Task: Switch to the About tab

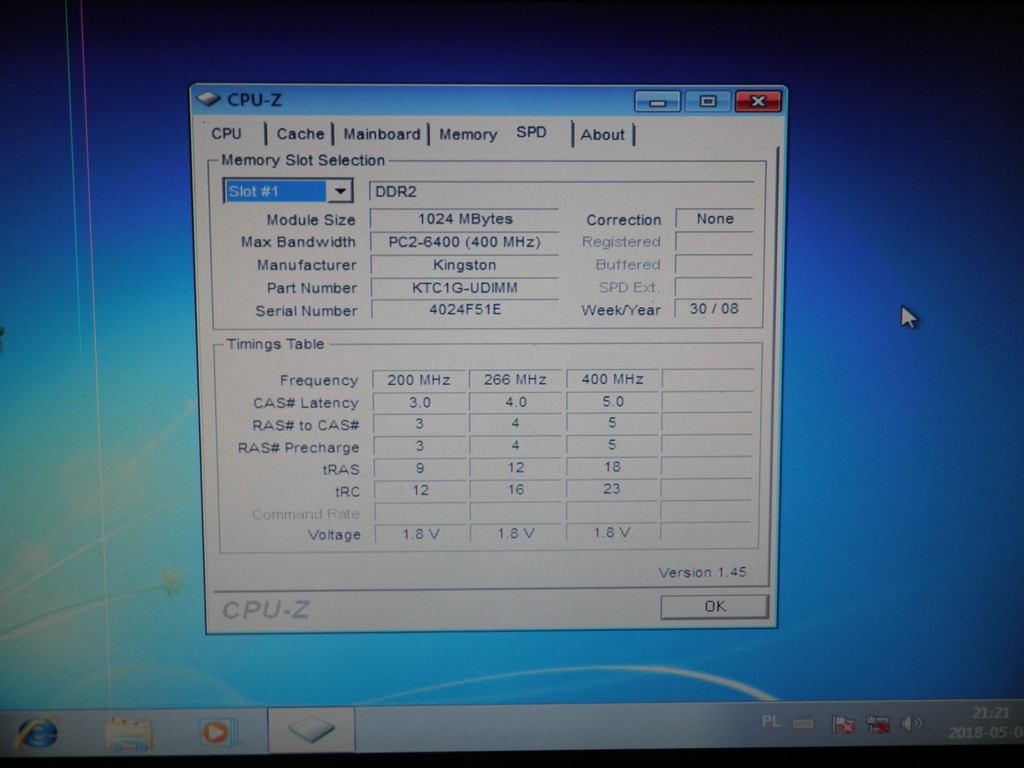Action: pyautogui.click(x=602, y=135)
